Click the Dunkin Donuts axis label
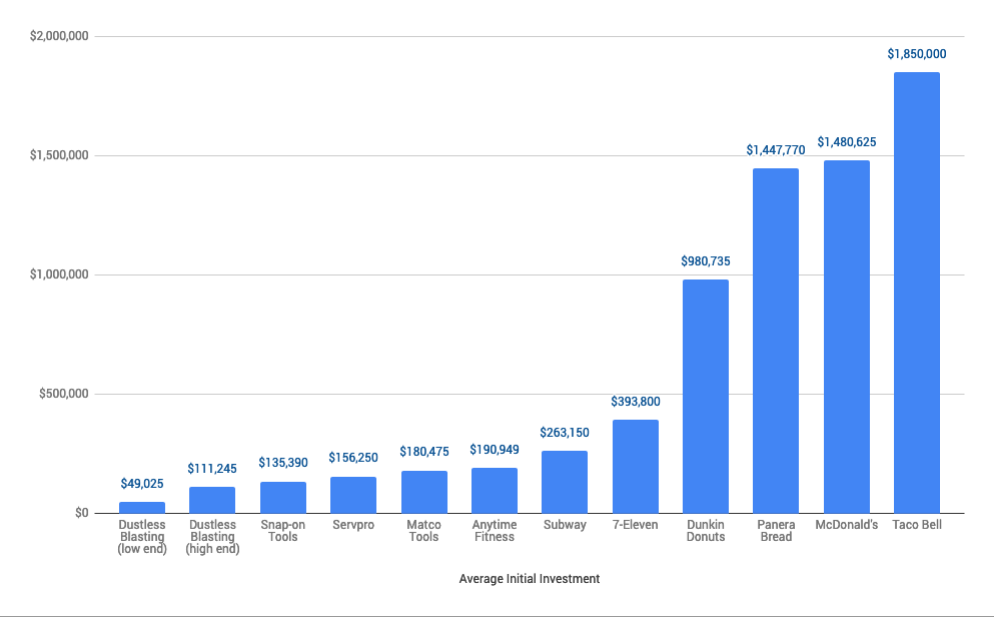The image size is (994, 617). point(706,531)
